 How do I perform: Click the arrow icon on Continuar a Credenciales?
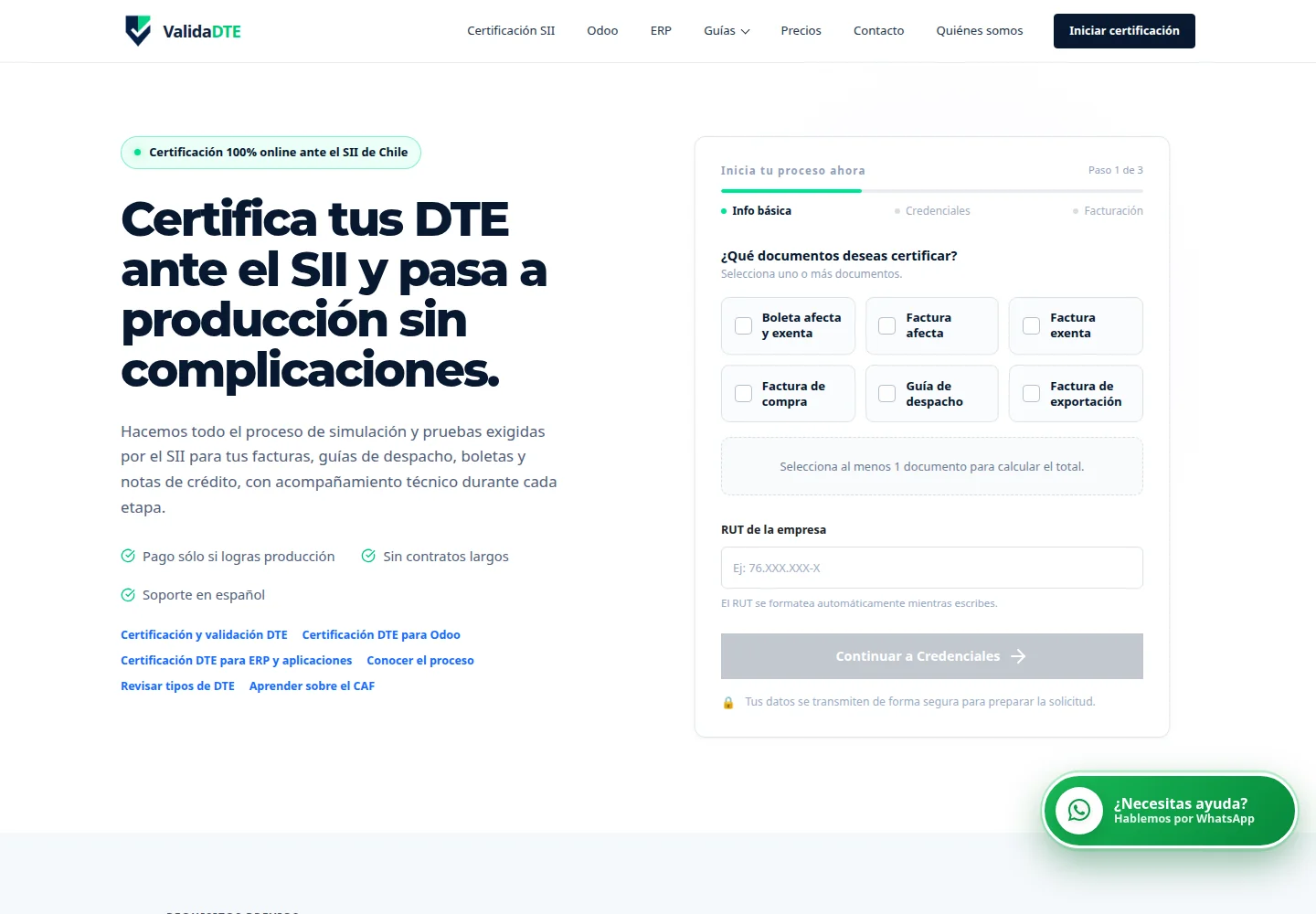click(1018, 656)
